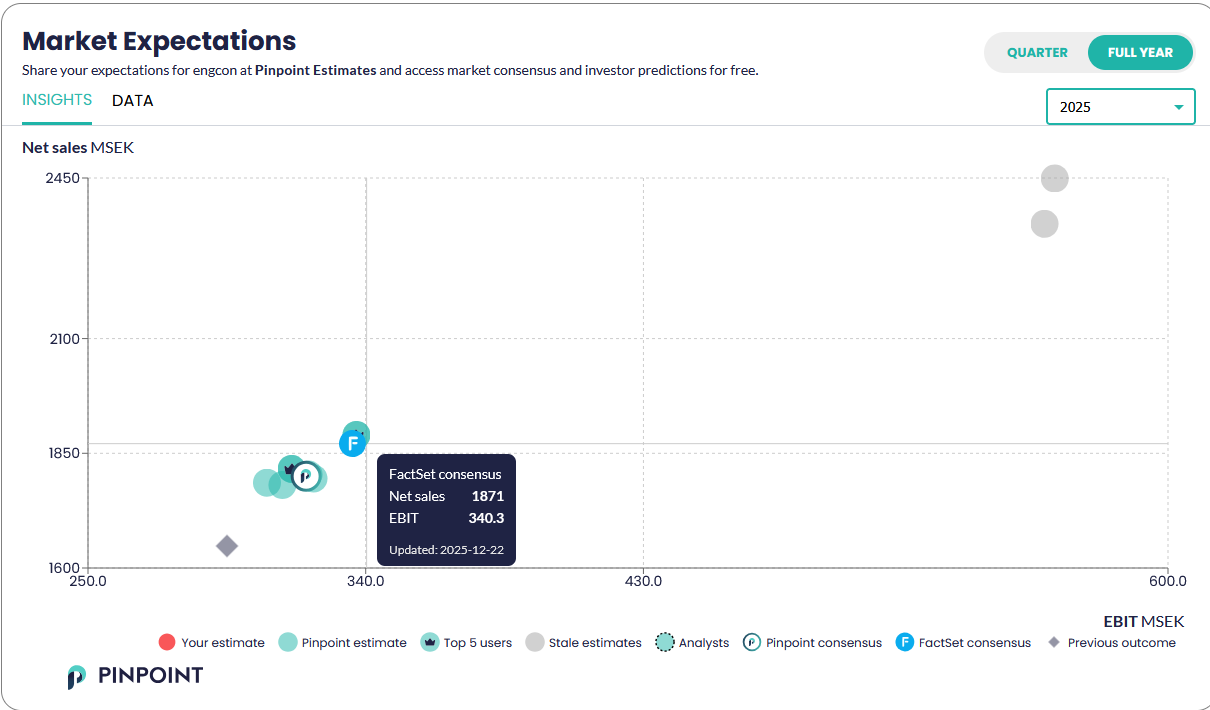Click the Pinpoint consensus marker on chart
The height and width of the screenshot is (710, 1210).
coord(306,476)
